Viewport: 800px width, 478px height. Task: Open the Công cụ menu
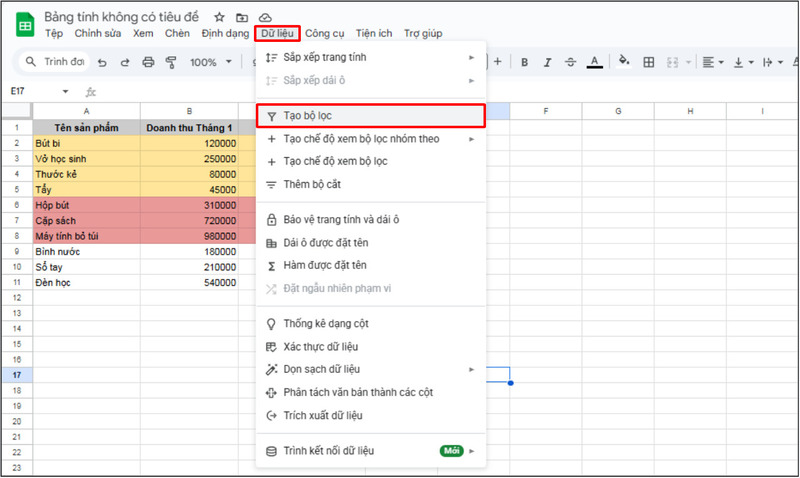[x=324, y=34]
